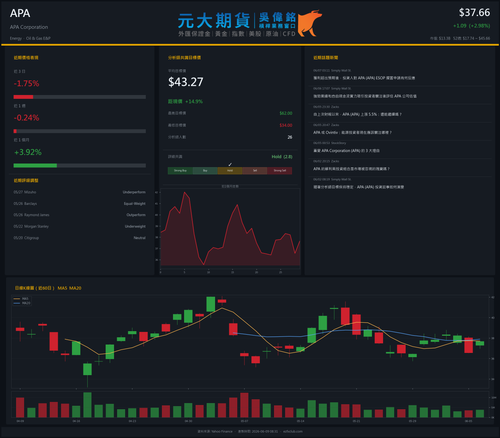Click the APA Corporation company name
500x438 pixels.
tap(29, 27)
